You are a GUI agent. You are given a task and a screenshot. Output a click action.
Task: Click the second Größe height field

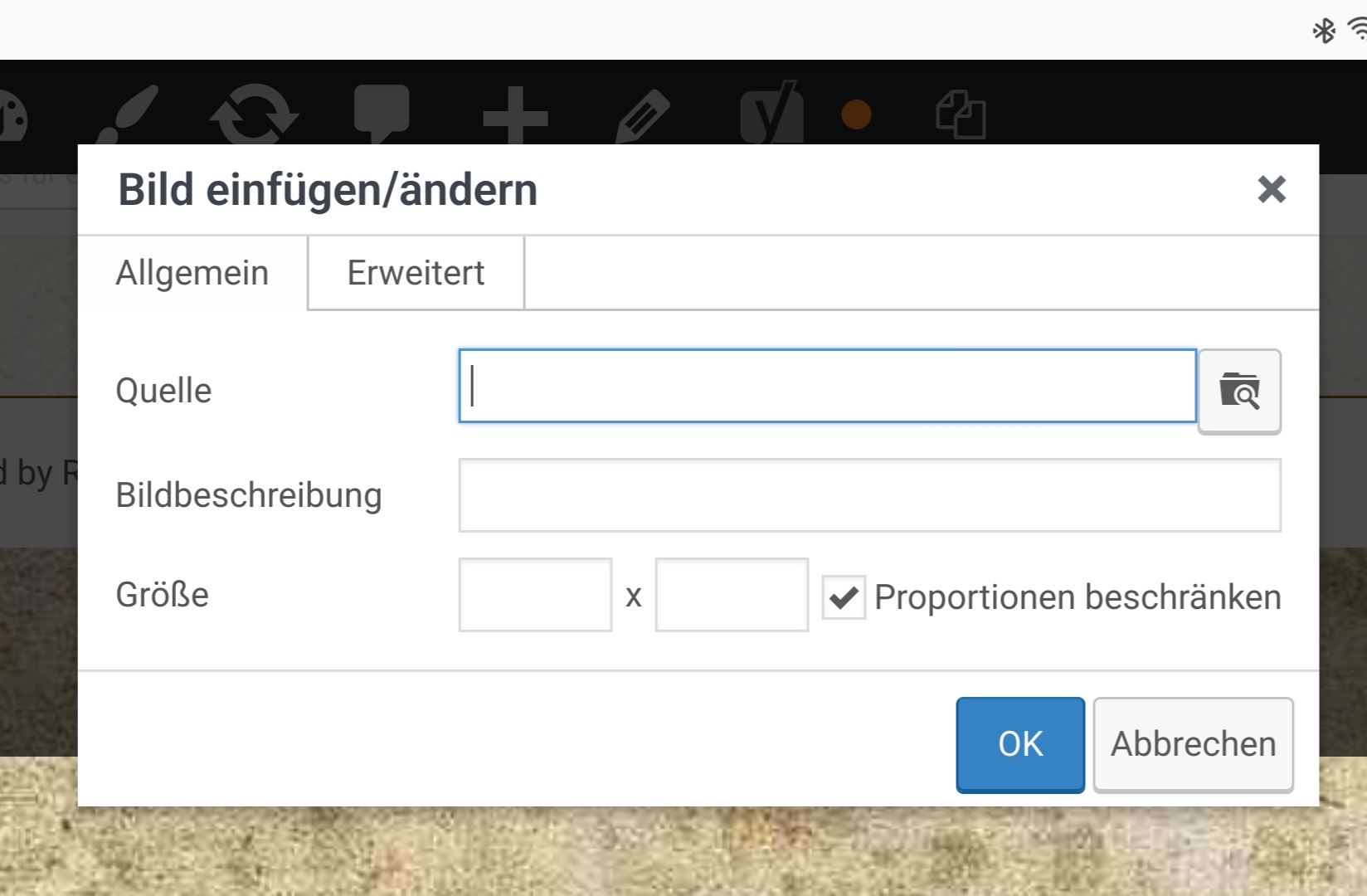click(732, 595)
